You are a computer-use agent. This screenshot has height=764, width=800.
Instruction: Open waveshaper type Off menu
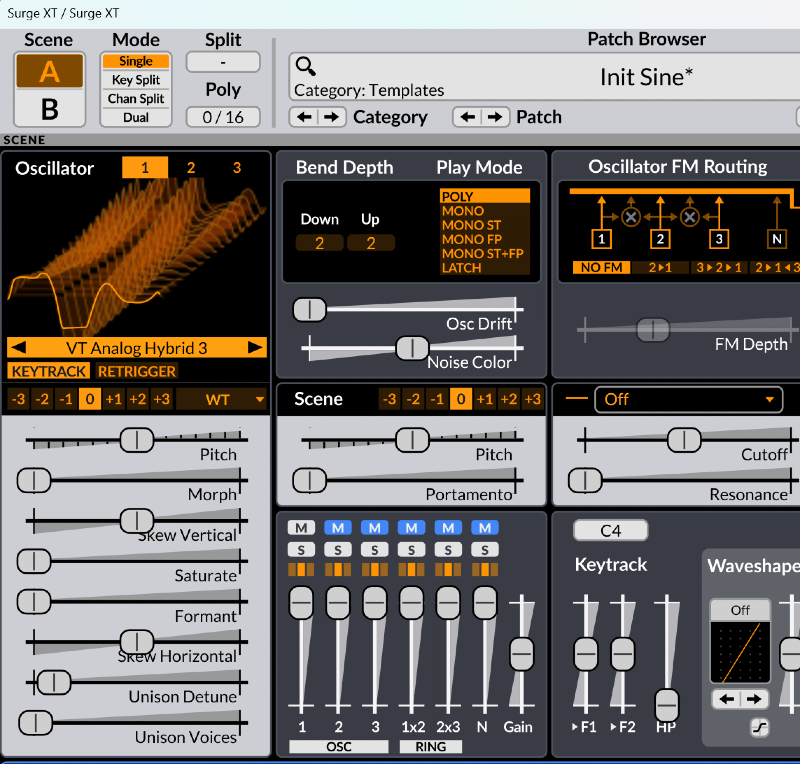click(x=740, y=610)
